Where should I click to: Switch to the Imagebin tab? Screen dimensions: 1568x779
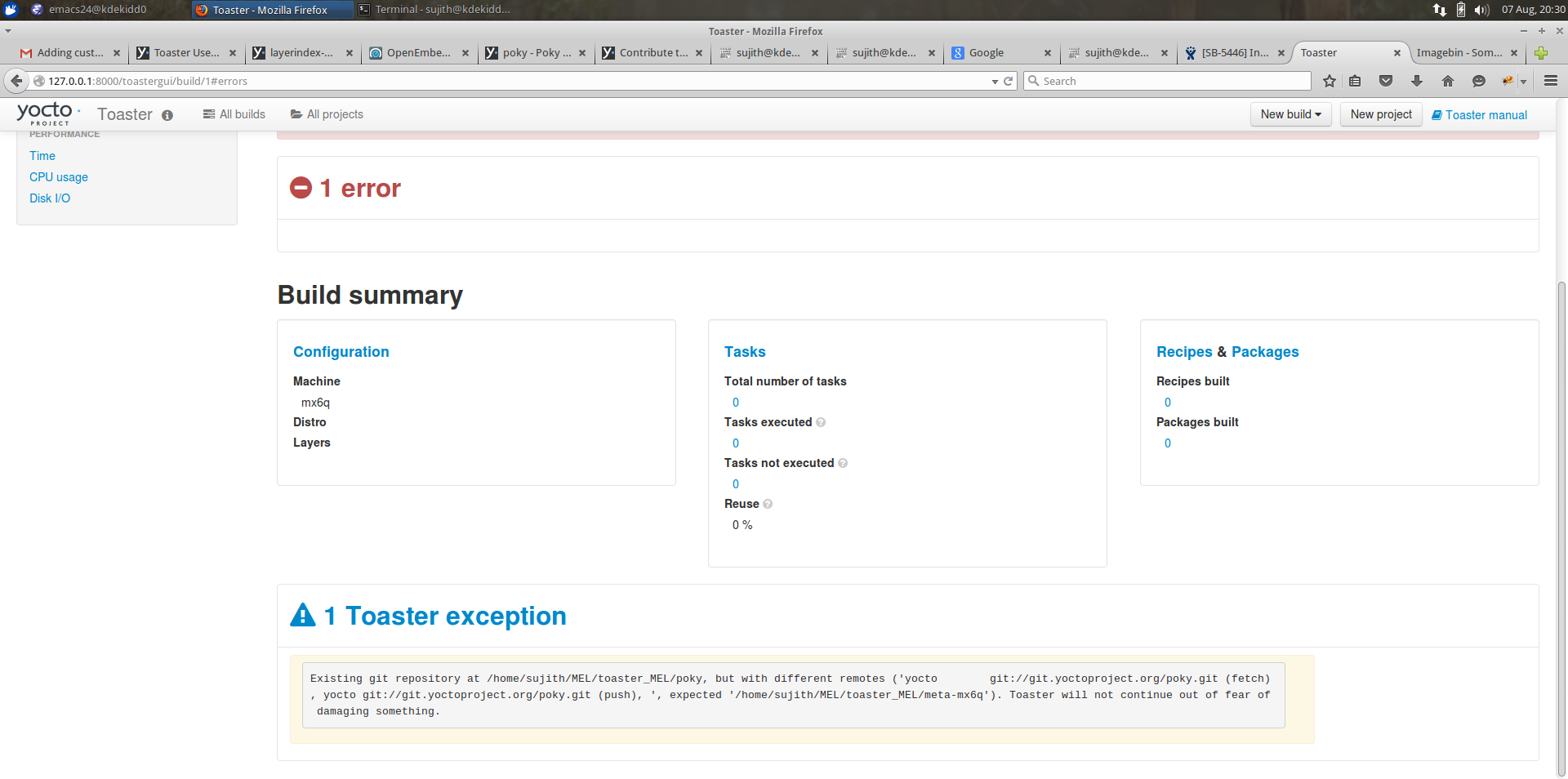coord(1467,53)
